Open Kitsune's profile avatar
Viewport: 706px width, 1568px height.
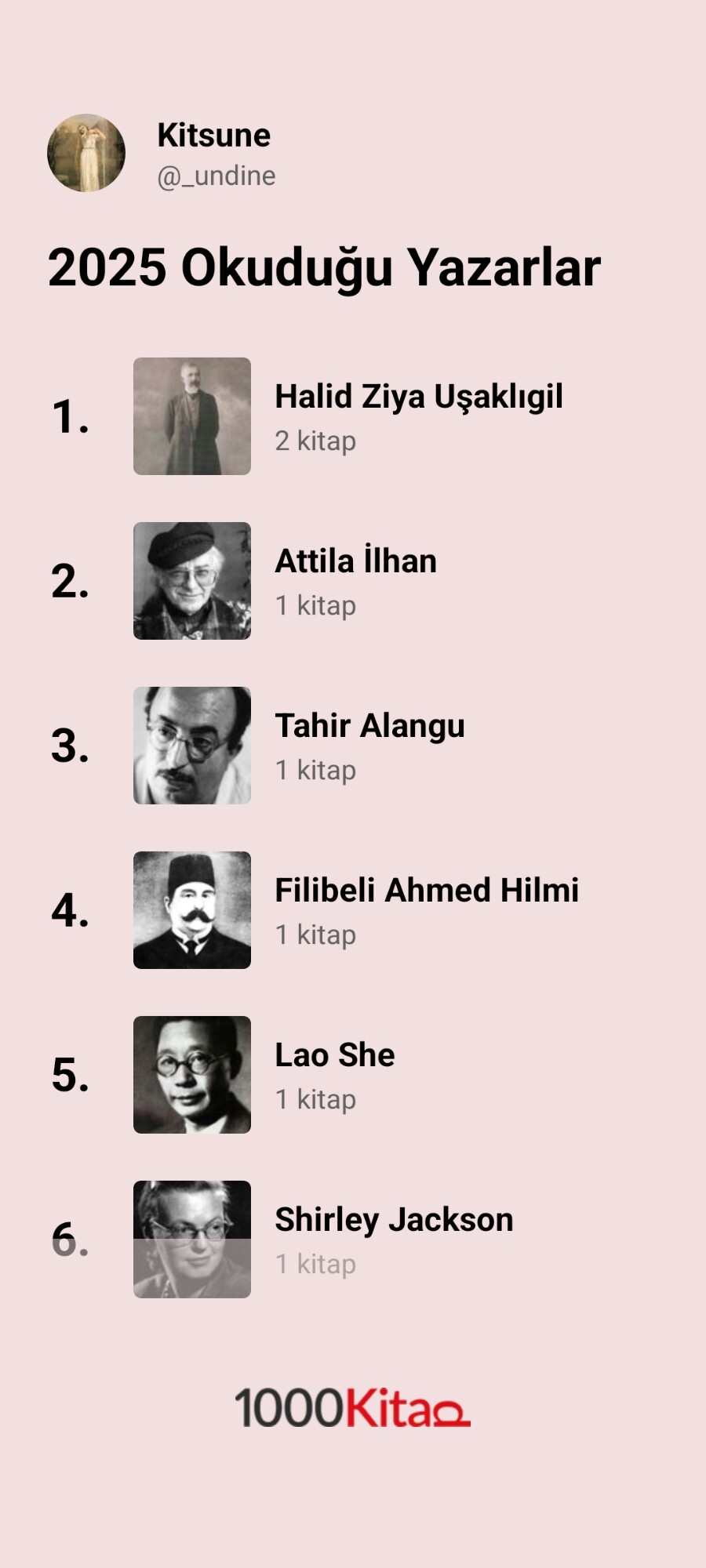coord(86,153)
